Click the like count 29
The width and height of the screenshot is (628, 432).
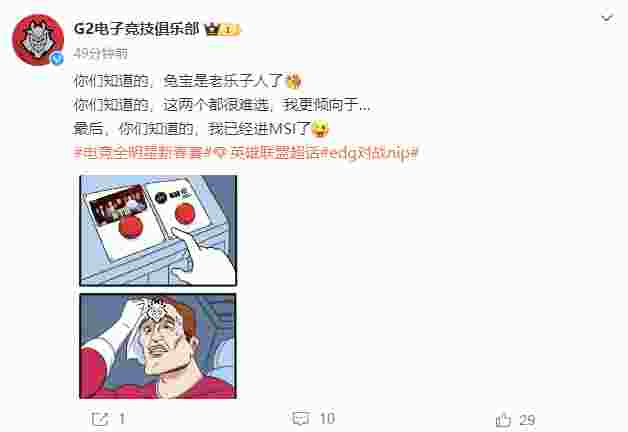(527, 420)
